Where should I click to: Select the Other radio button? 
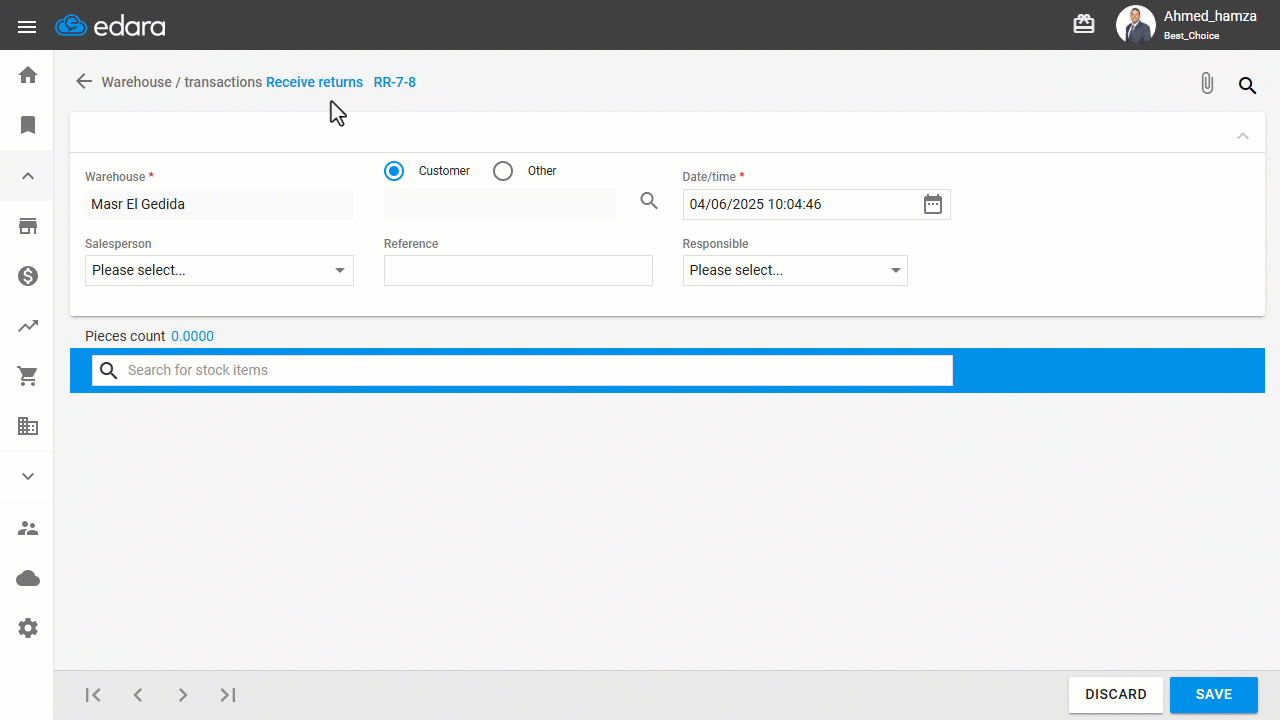[503, 171]
